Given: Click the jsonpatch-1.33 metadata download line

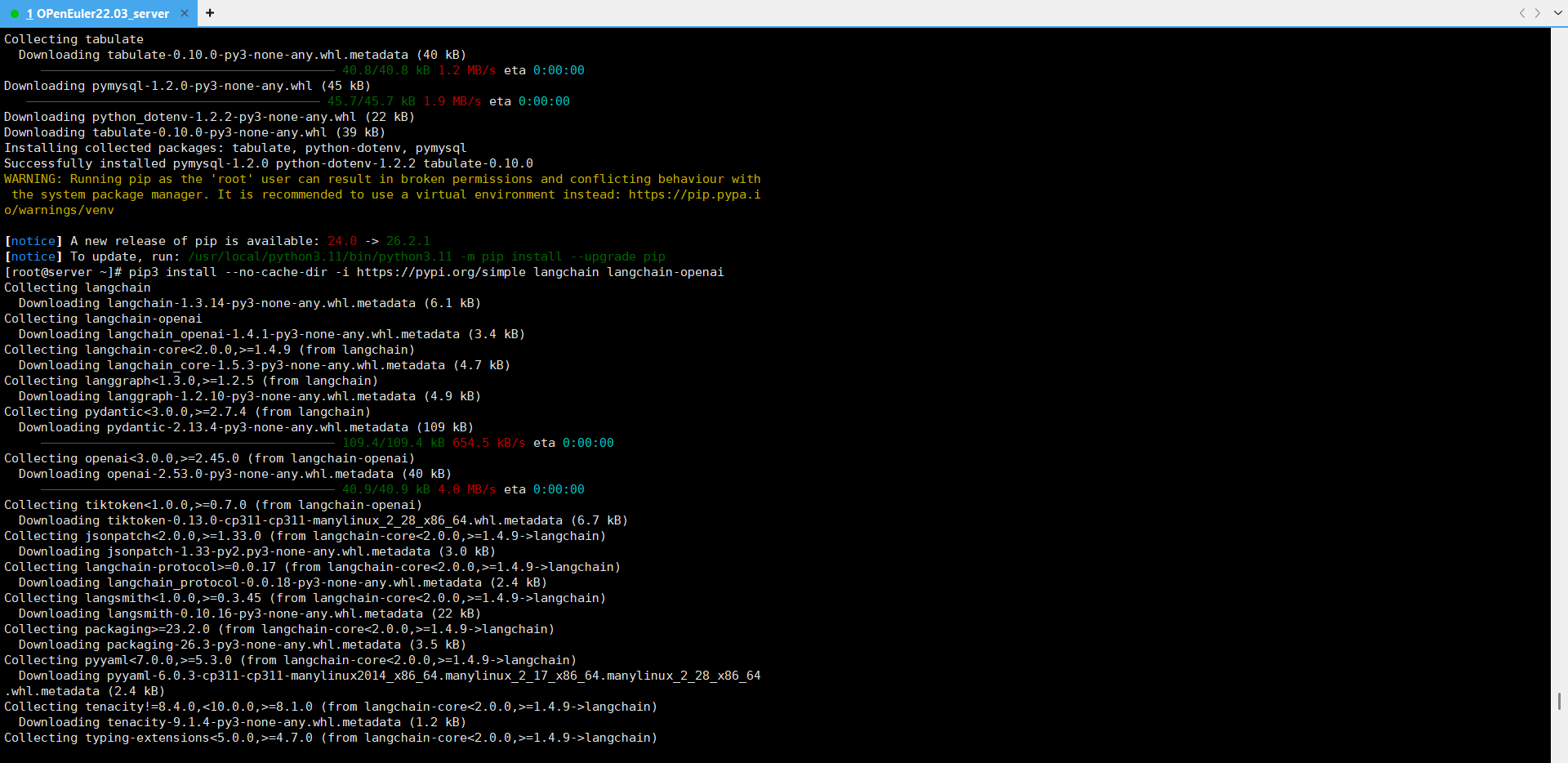Looking at the screenshot, I should pyautogui.click(x=257, y=551).
